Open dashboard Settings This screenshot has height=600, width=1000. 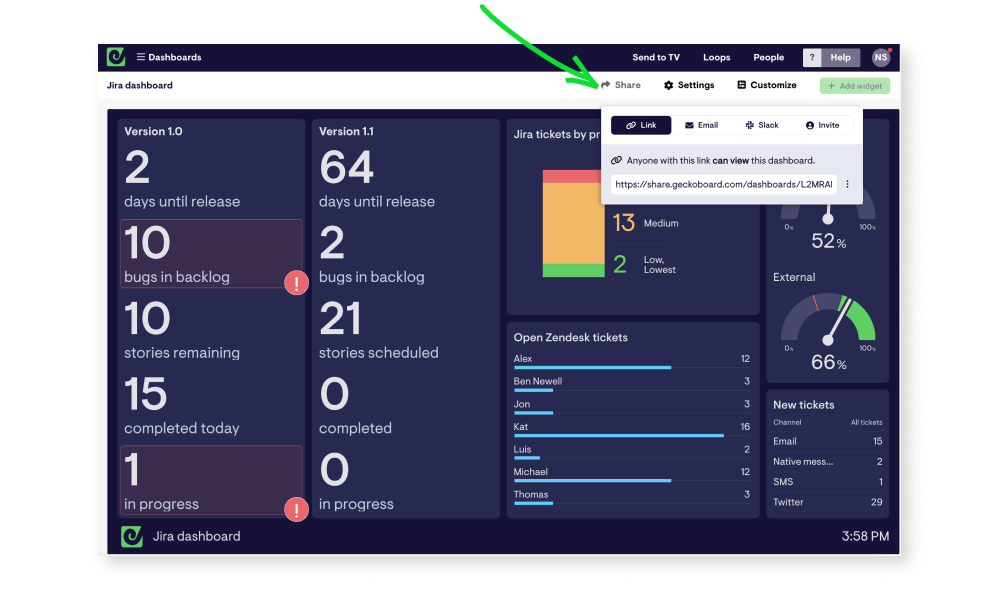pos(689,85)
